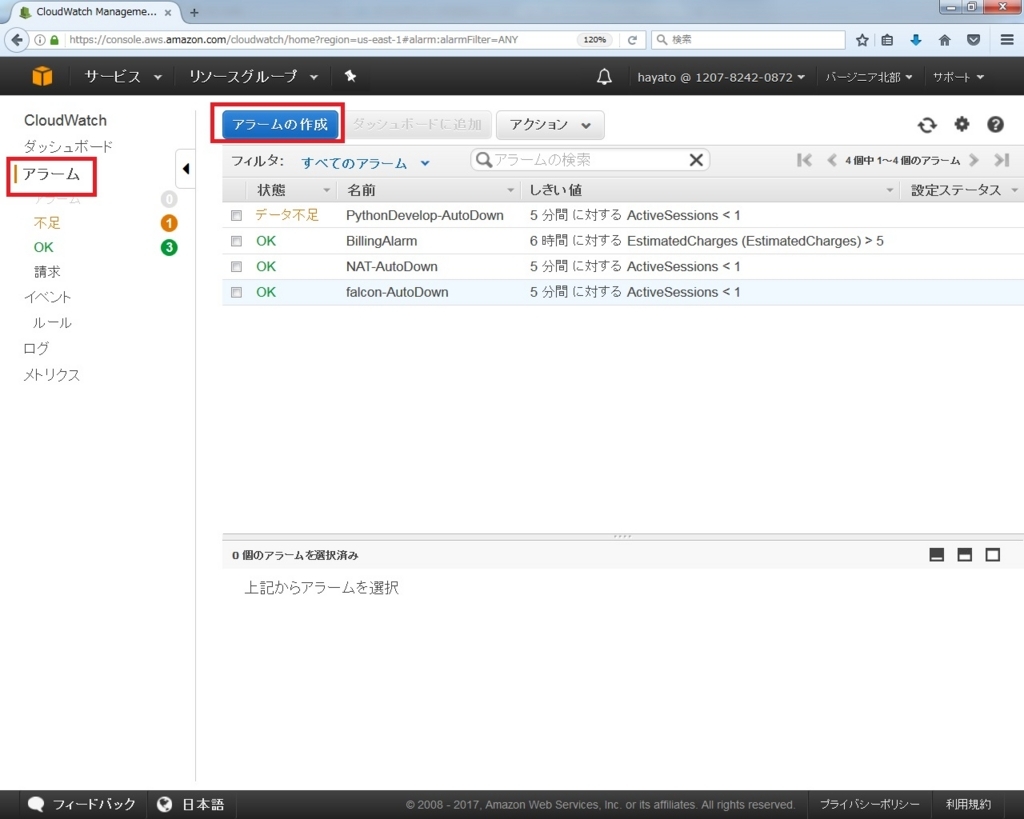This screenshot has width=1024, height=819.
Task: Click the NAT-AutoDown name cell
Action: coord(392,266)
